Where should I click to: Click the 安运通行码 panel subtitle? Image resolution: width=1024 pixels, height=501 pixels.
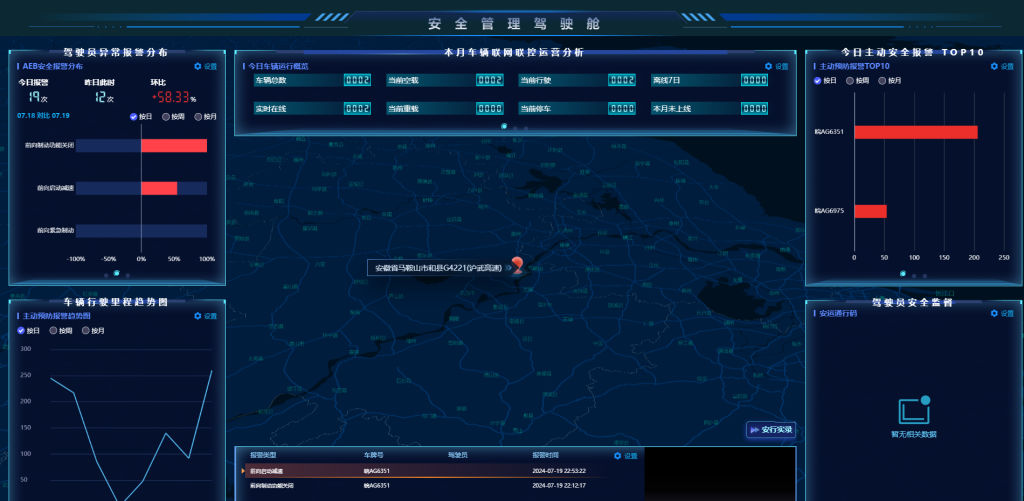click(838, 313)
